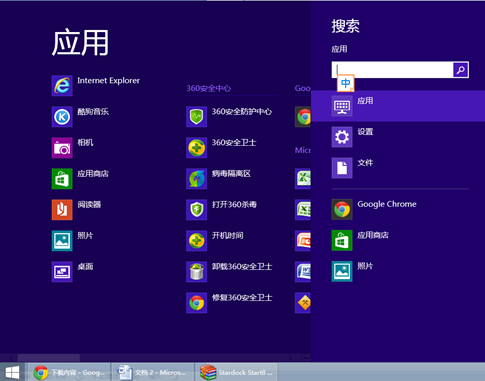Launch 打开360杀毒
Screen dimensions: 485x381
pyautogui.click(x=221, y=210)
